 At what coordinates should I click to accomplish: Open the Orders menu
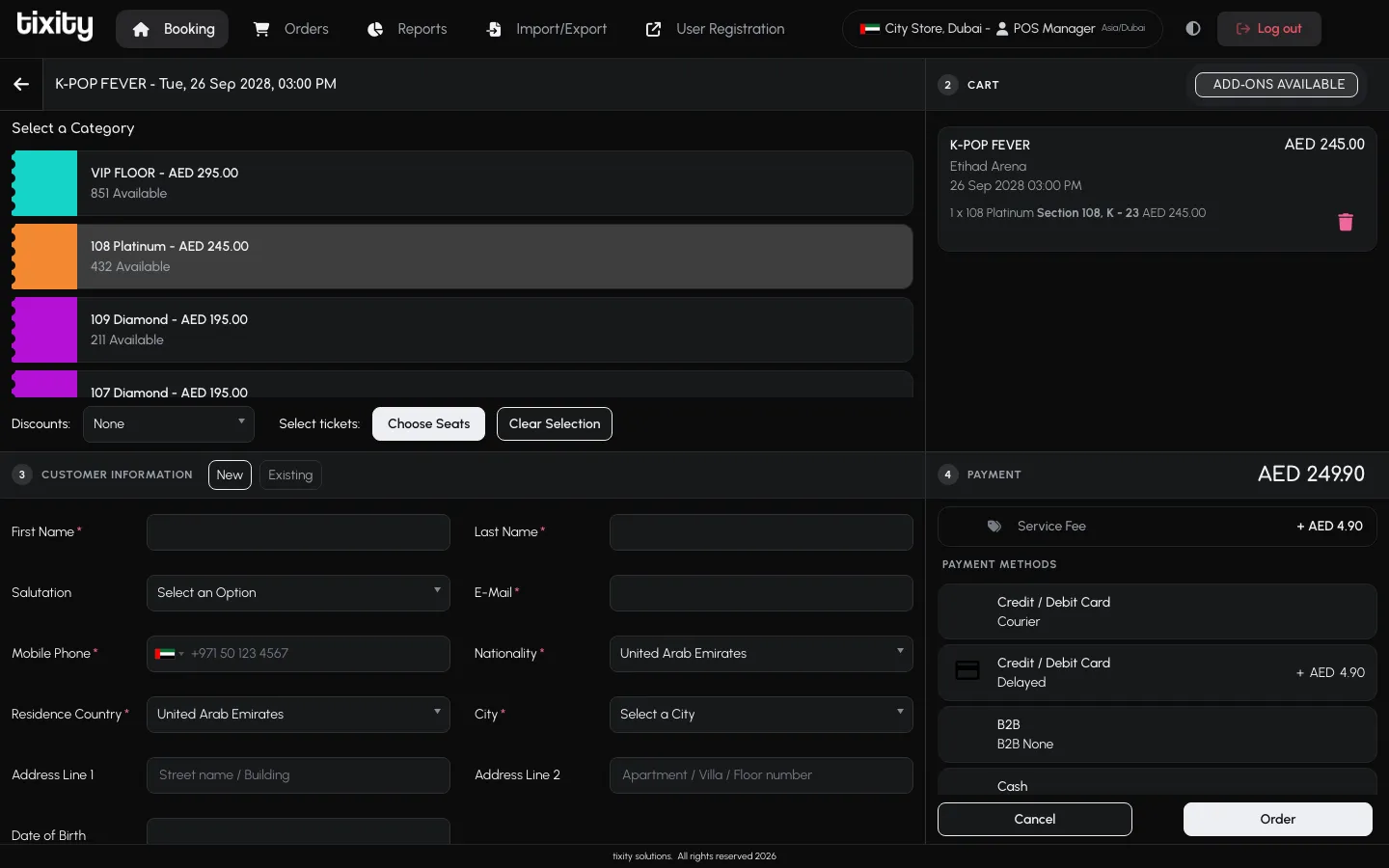click(290, 29)
